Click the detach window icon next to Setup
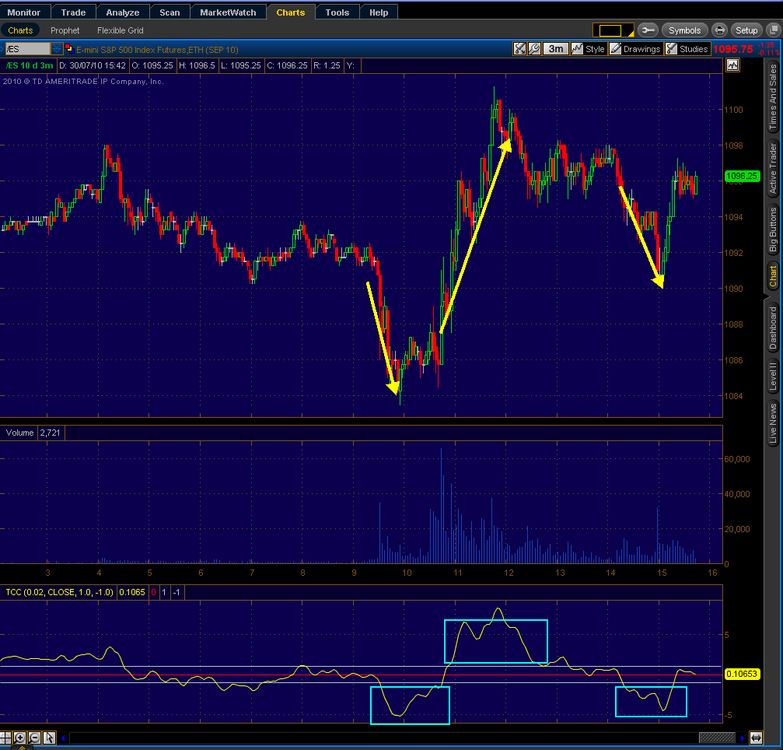This screenshot has width=783, height=750. point(774,30)
